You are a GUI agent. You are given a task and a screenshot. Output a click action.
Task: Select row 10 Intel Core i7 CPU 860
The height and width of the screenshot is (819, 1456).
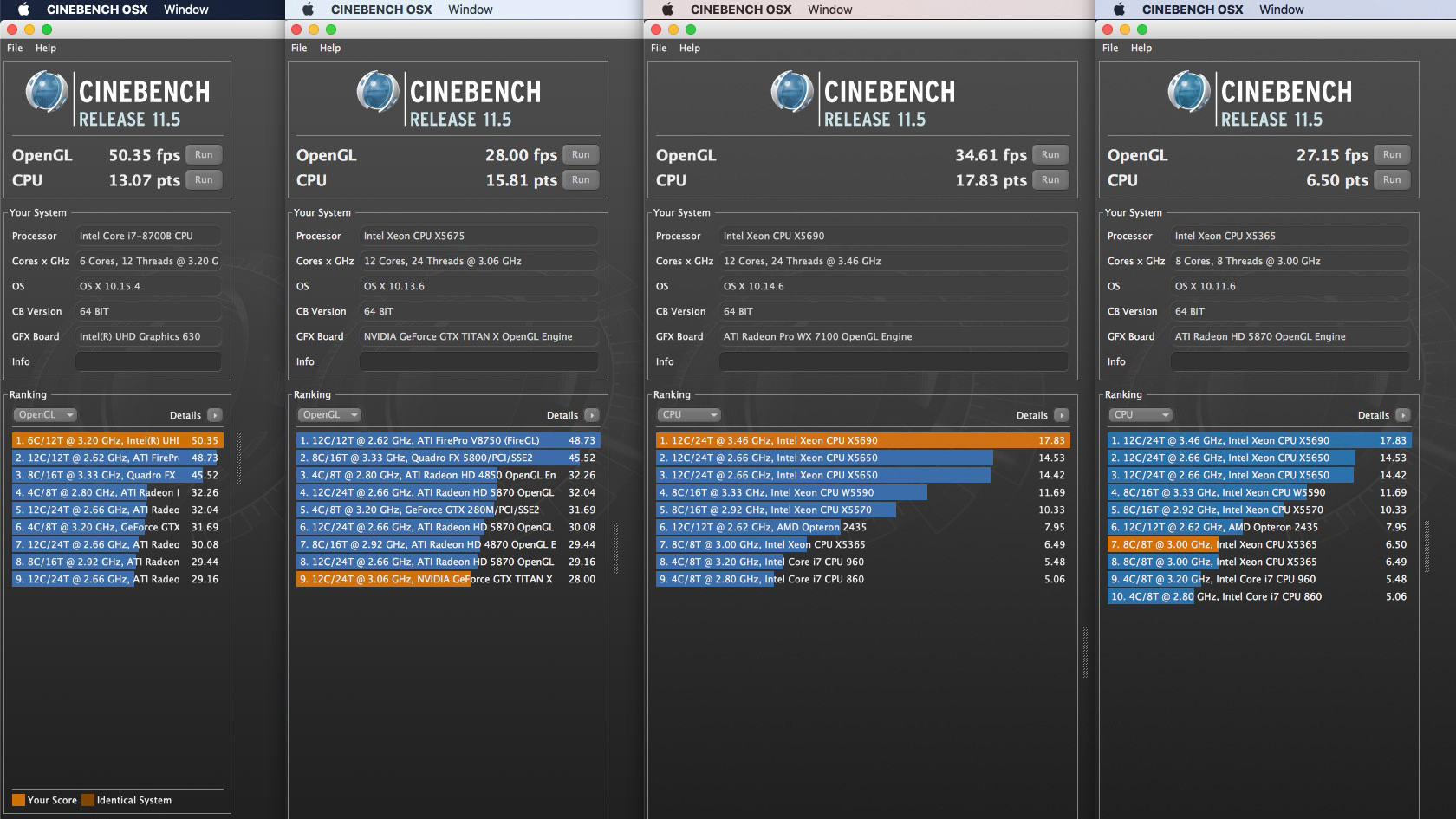pos(1259,597)
